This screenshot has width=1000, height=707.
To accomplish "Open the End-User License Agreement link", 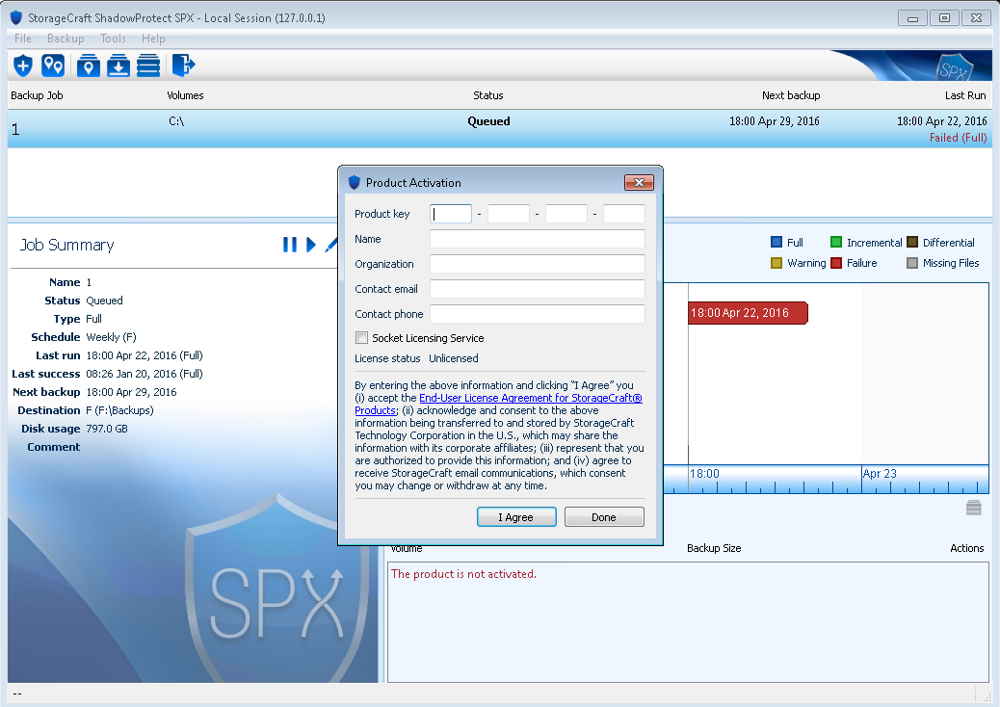I will point(530,398).
